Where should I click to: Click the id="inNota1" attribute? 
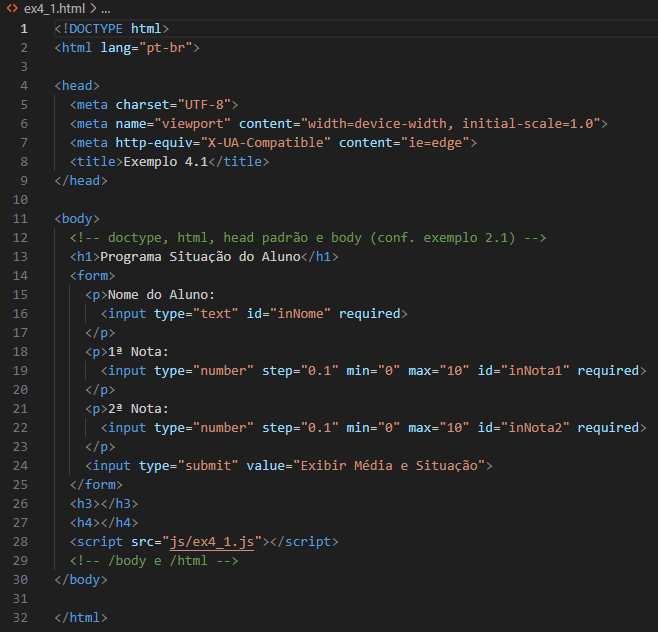(x=524, y=371)
